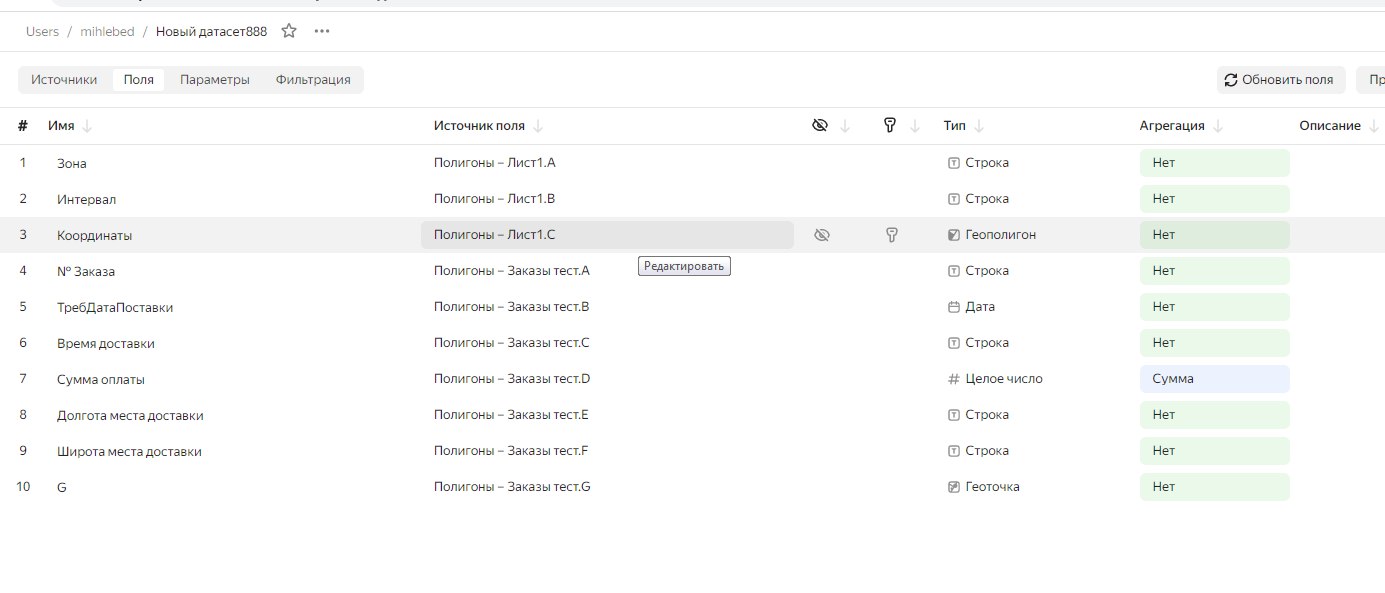Click the Geopoint type icon for field G

click(x=953, y=487)
